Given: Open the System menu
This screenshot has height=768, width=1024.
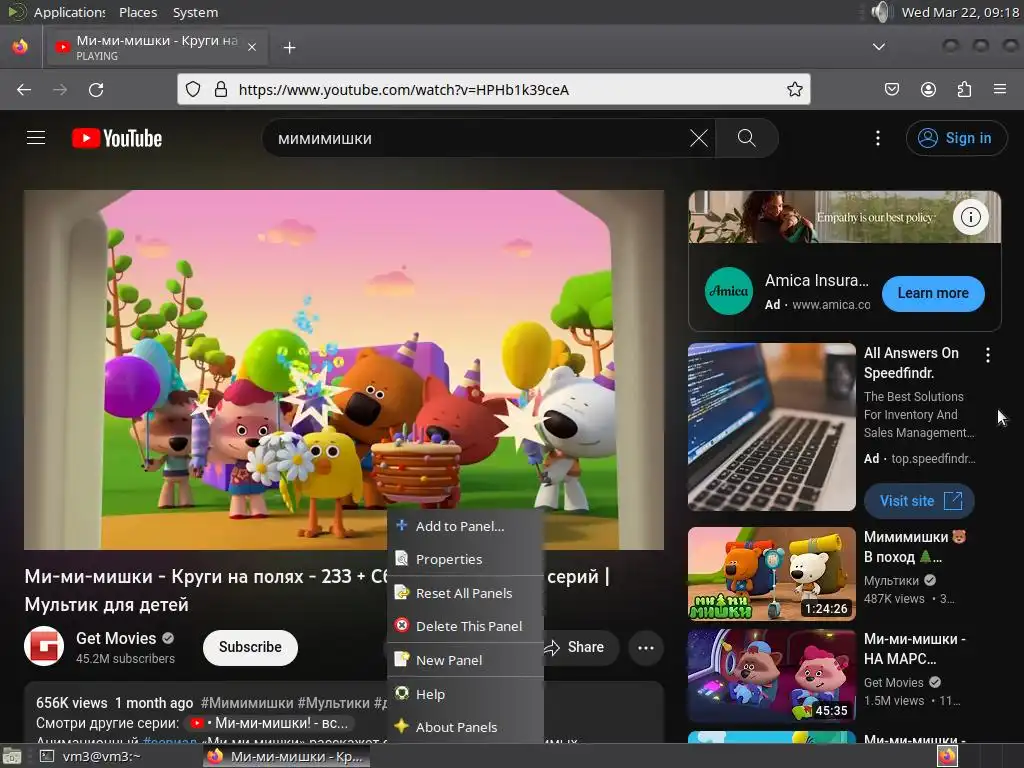Looking at the screenshot, I should 195,12.
